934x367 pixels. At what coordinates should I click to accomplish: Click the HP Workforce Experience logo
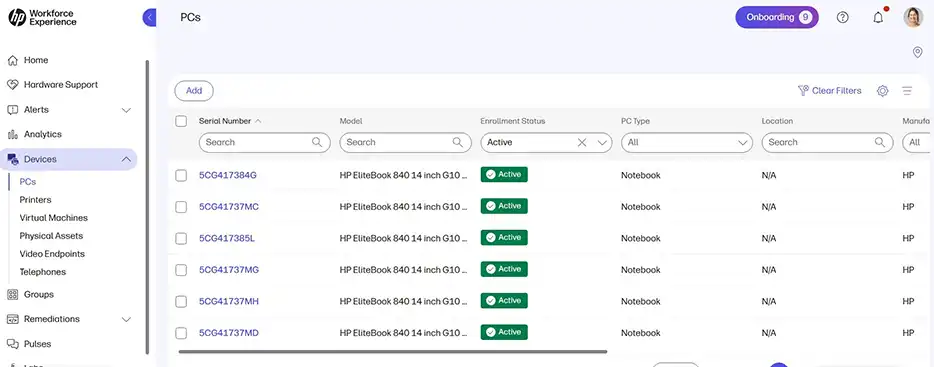[x=42, y=17]
